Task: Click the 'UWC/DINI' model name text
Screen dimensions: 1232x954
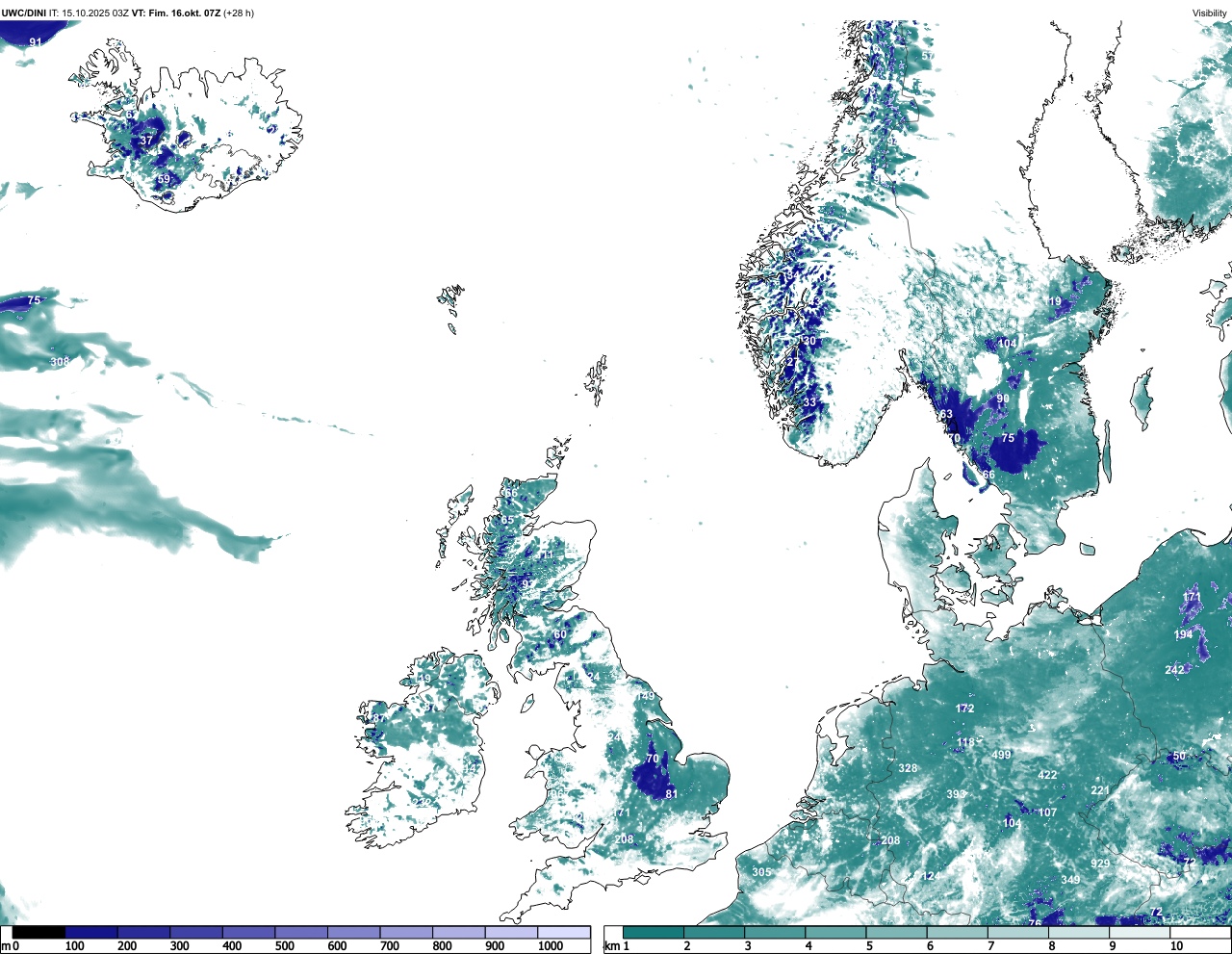Action: 23,13
